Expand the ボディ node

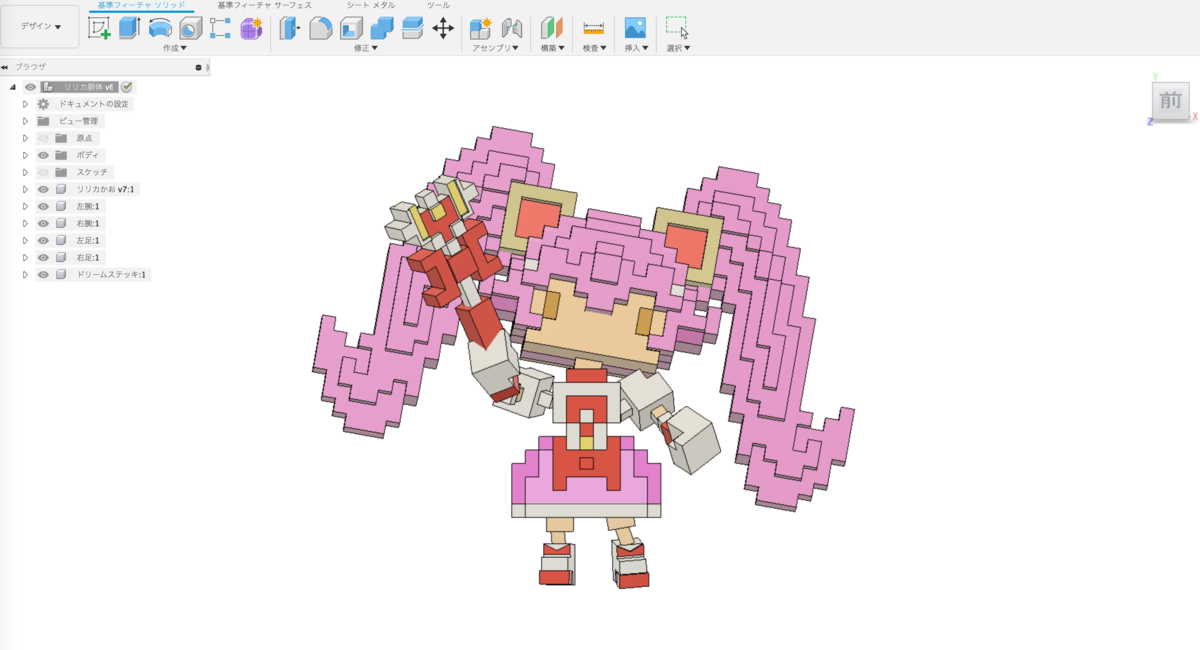[x=26, y=155]
